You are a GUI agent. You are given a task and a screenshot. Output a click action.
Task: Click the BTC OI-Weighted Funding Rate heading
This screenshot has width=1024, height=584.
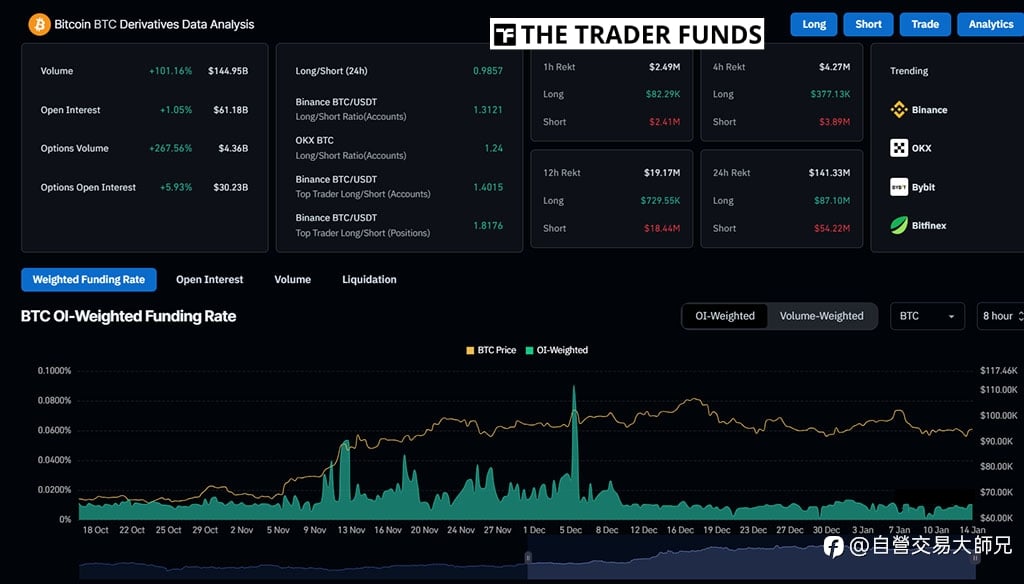[129, 316]
